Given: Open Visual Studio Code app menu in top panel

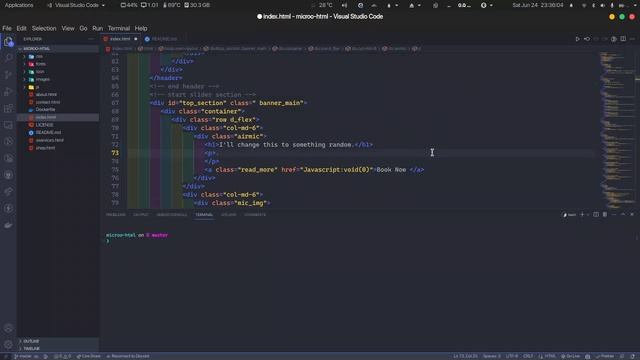Looking at the screenshot, I should [77, 5].
